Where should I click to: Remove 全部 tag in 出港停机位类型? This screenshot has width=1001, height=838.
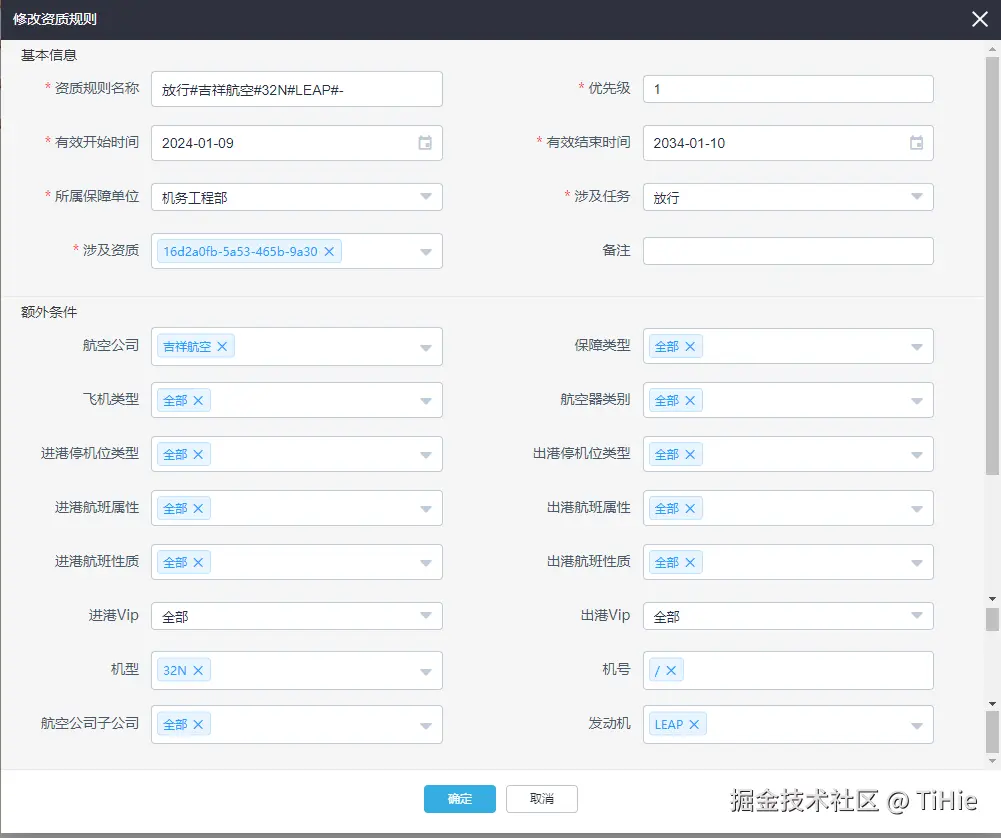(x=690, y=454)
